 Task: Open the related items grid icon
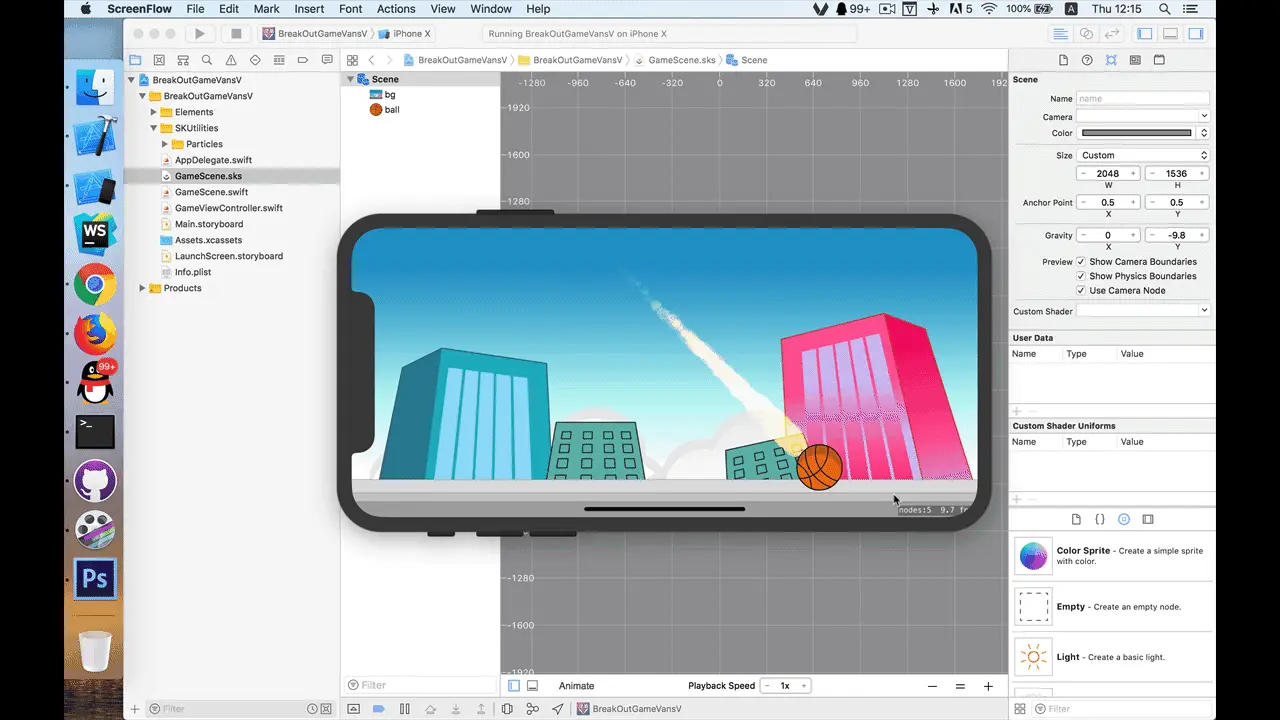[x=352, y=60]
